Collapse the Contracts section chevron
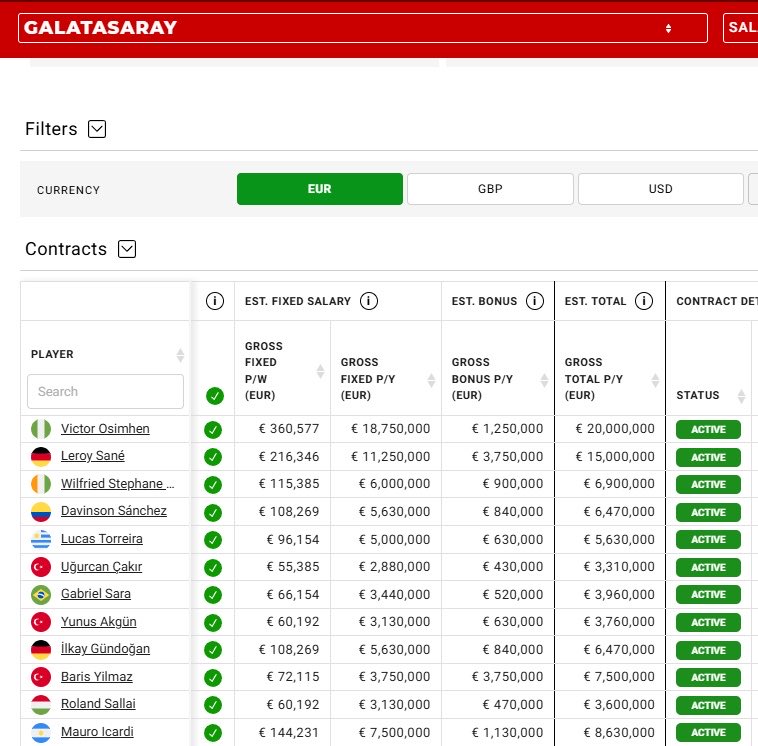758x746 pixels. pyautogui.click(x=127, y=249)
